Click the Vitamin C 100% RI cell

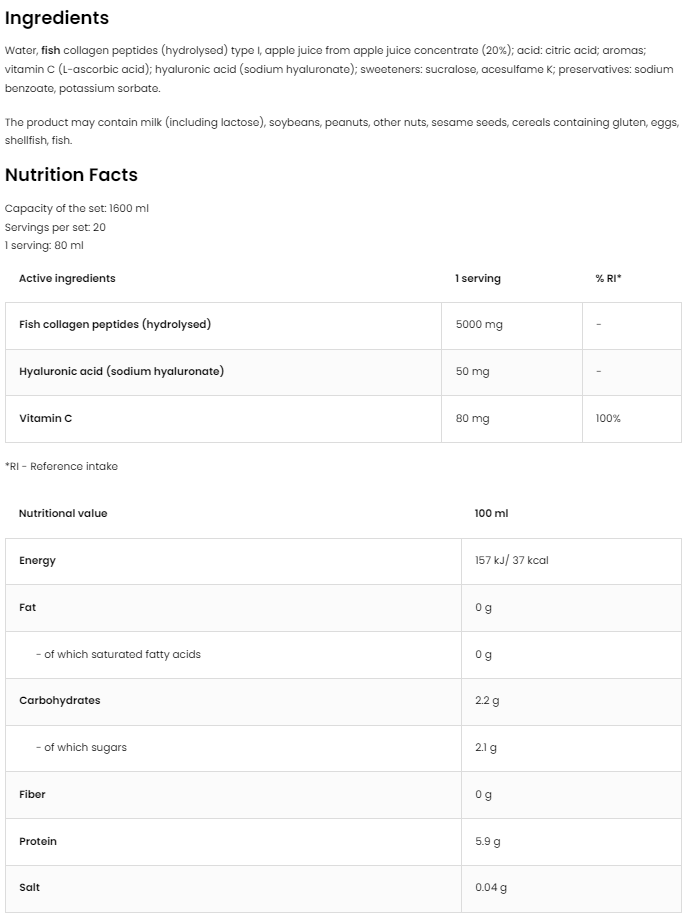[x=608, y=418]
